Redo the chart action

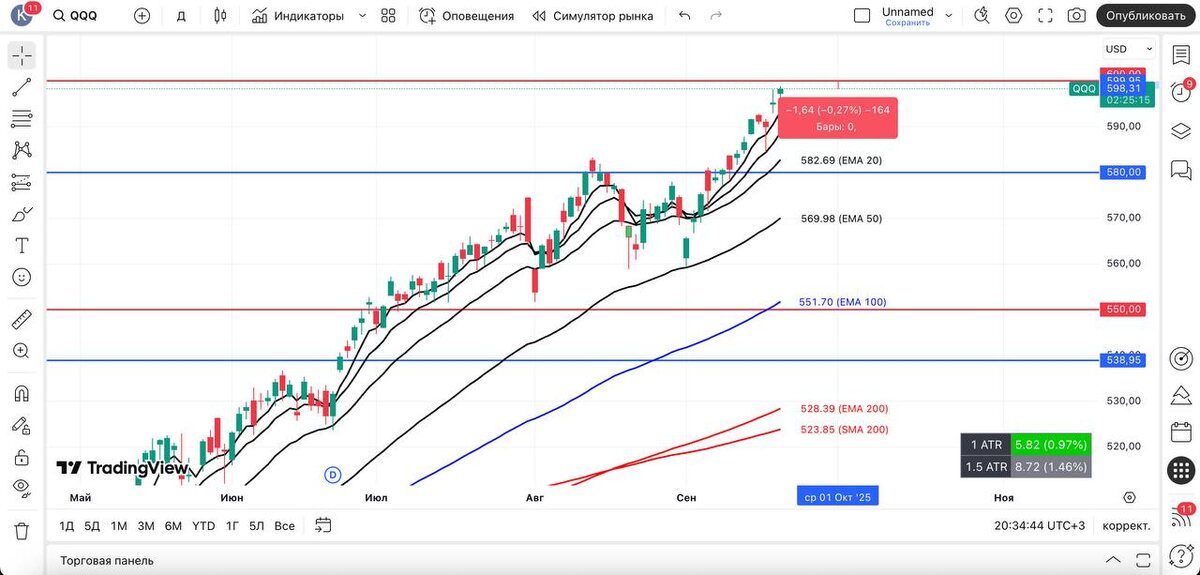coord(716,16)
